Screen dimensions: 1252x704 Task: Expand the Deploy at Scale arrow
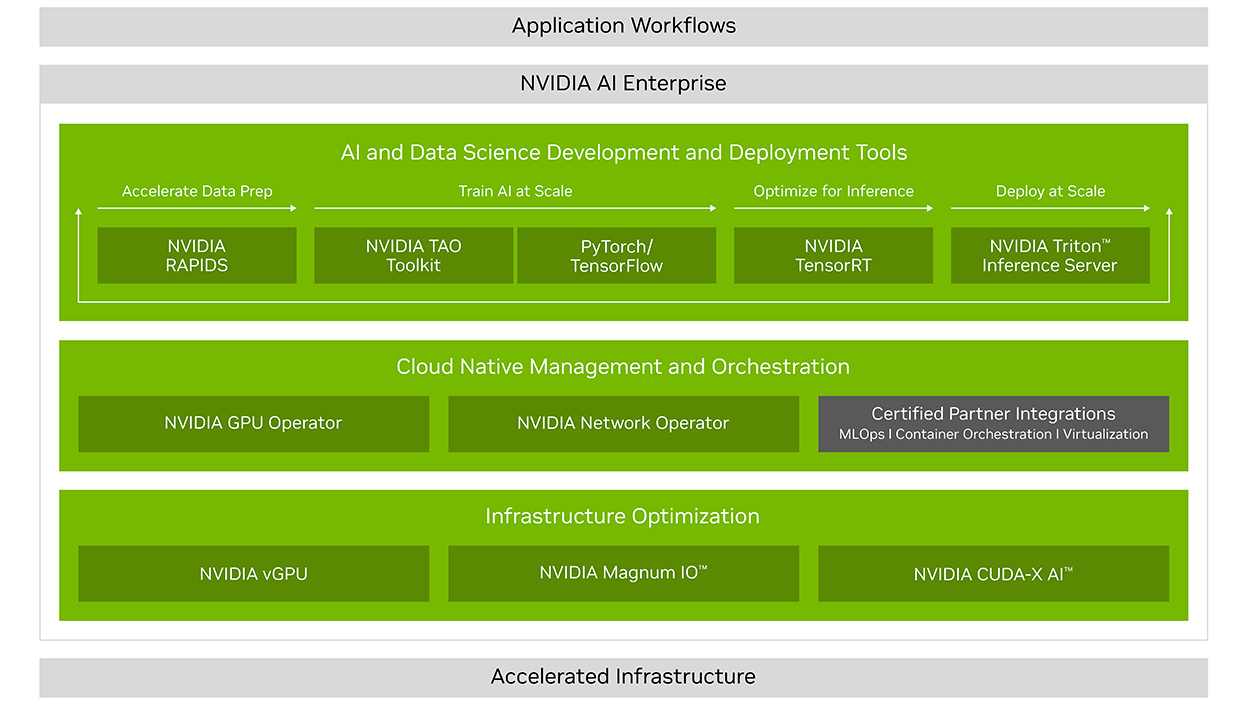(x=1050, y=191)
